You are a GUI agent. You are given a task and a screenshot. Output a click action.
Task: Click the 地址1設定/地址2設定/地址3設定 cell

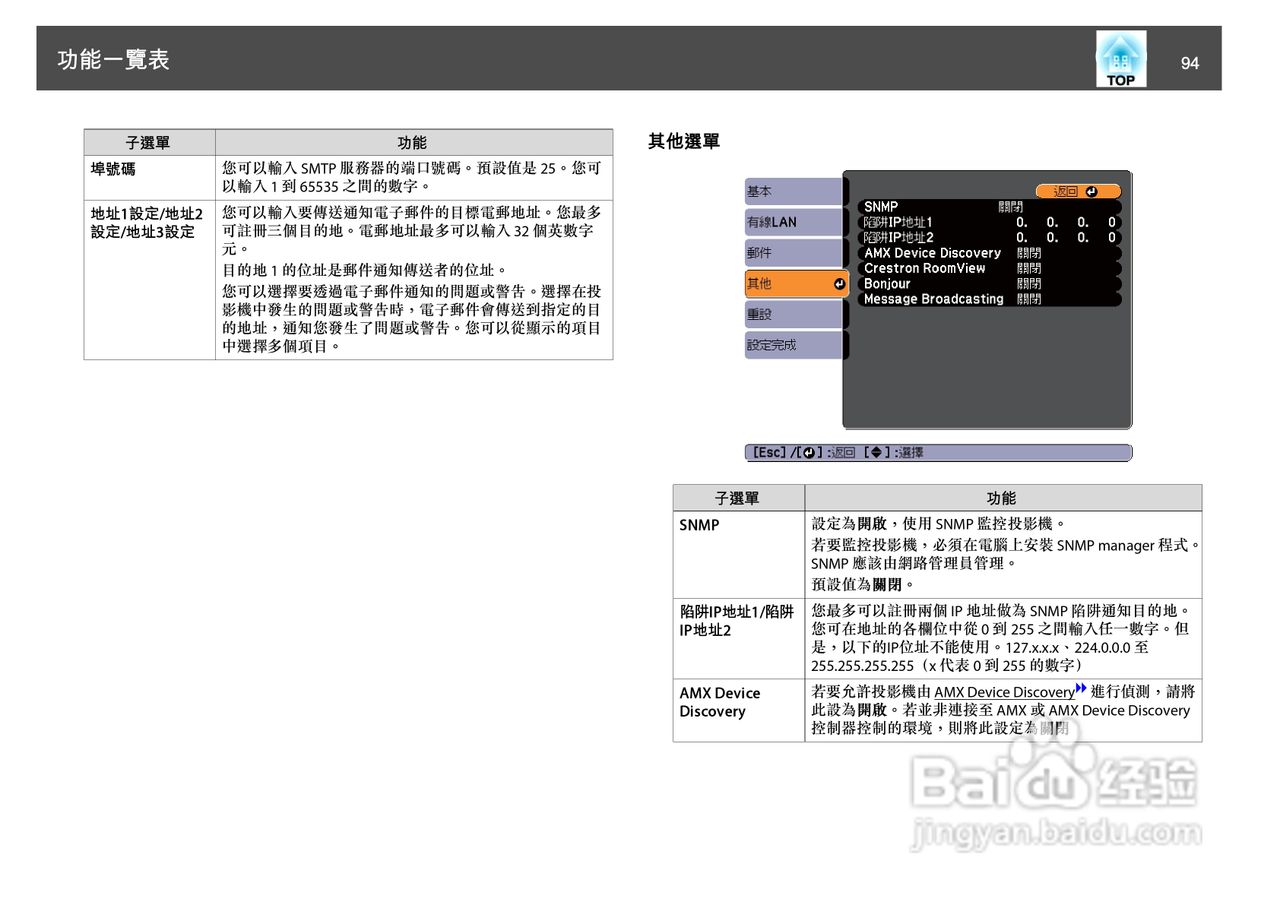pos(150,280)
